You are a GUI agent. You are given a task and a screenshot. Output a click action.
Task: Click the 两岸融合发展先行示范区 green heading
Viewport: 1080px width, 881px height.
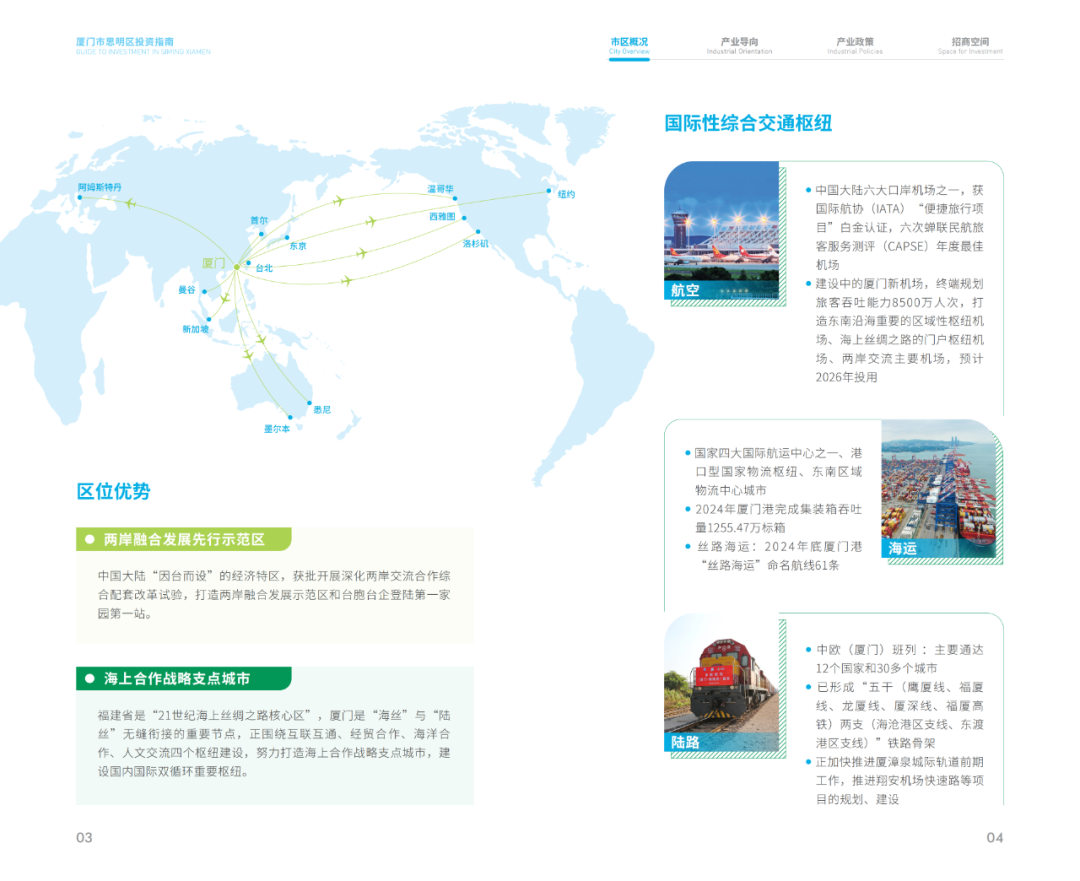pos(184,539)
